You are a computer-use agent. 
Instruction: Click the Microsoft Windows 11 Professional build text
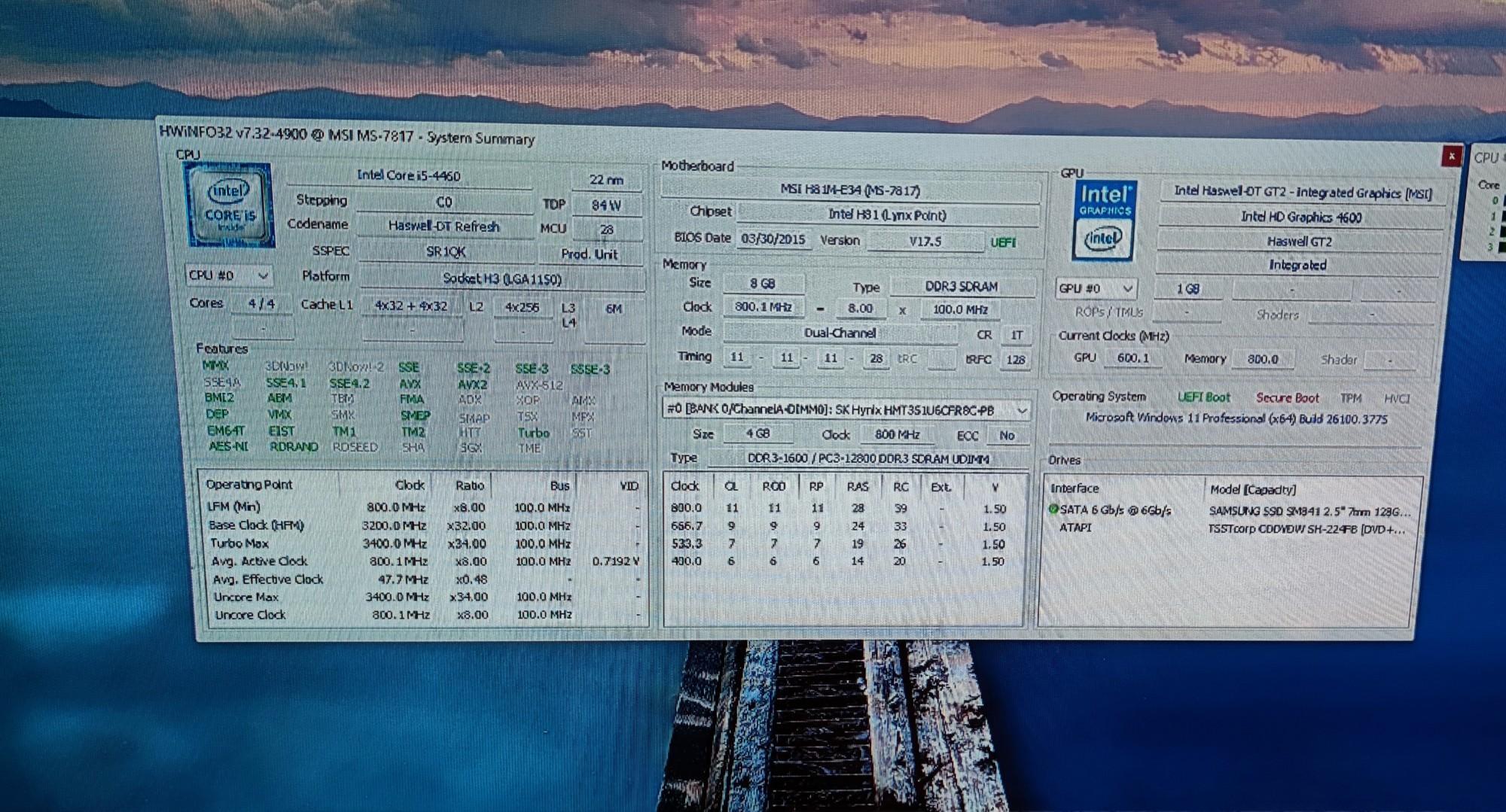coord(1236,418)
